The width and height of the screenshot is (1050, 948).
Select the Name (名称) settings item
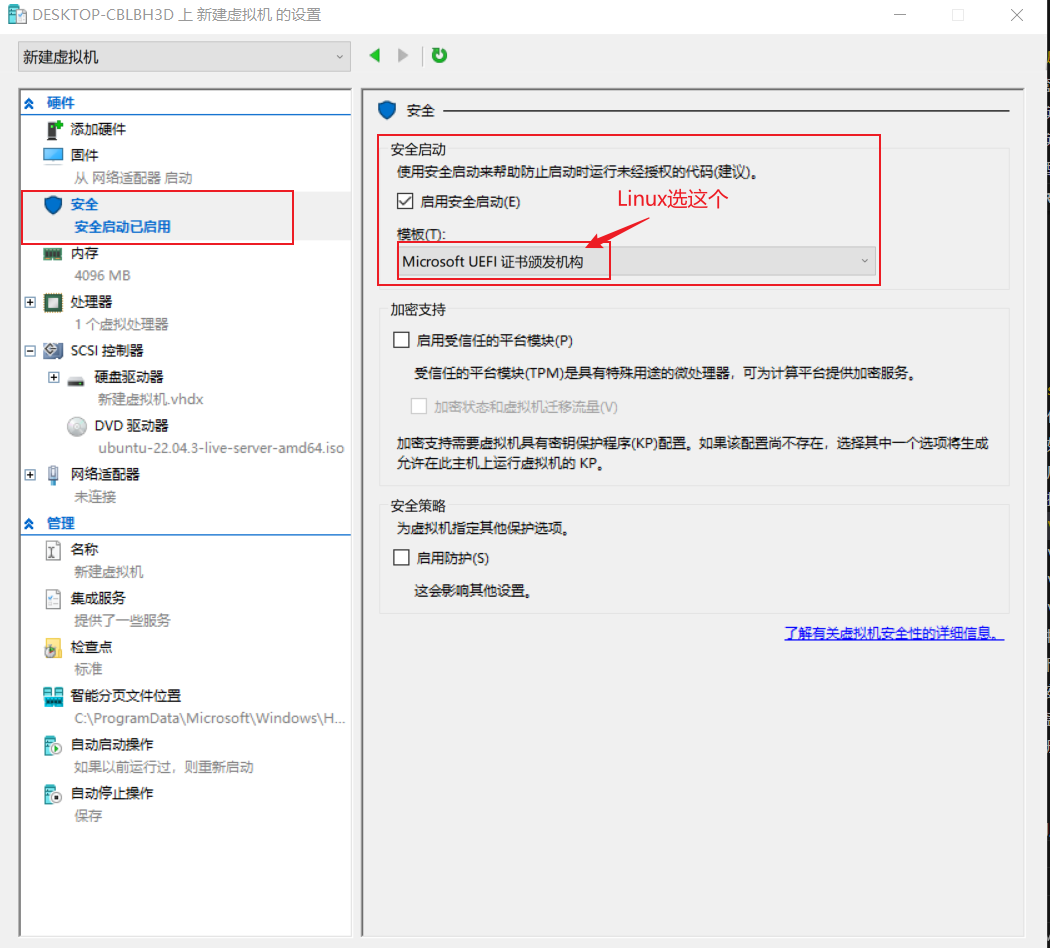tap(84, 549)
